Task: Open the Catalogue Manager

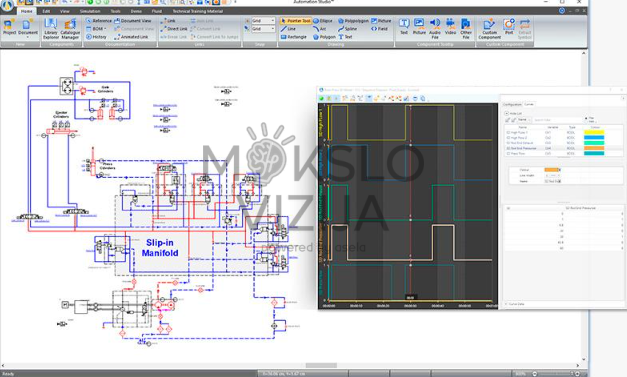Action: 70,29
